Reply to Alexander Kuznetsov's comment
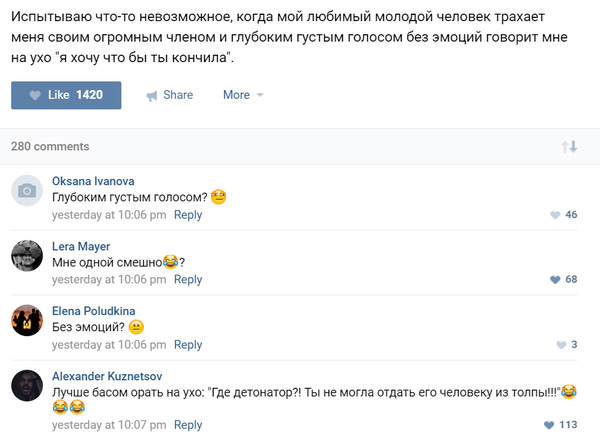The image size is (600, 440). click(188, 425)
